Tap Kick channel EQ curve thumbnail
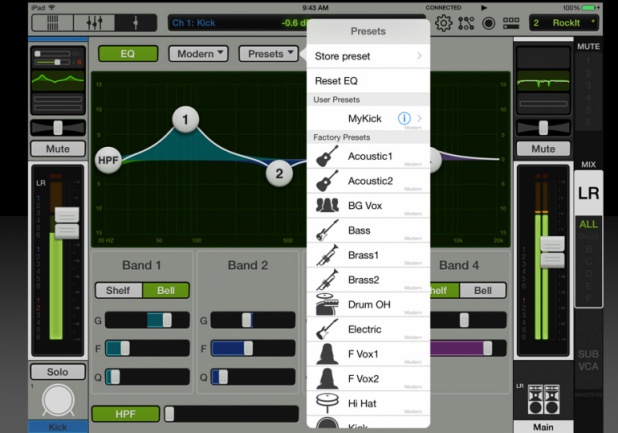Viewport: 618px width, 433px height. point(58,80)
